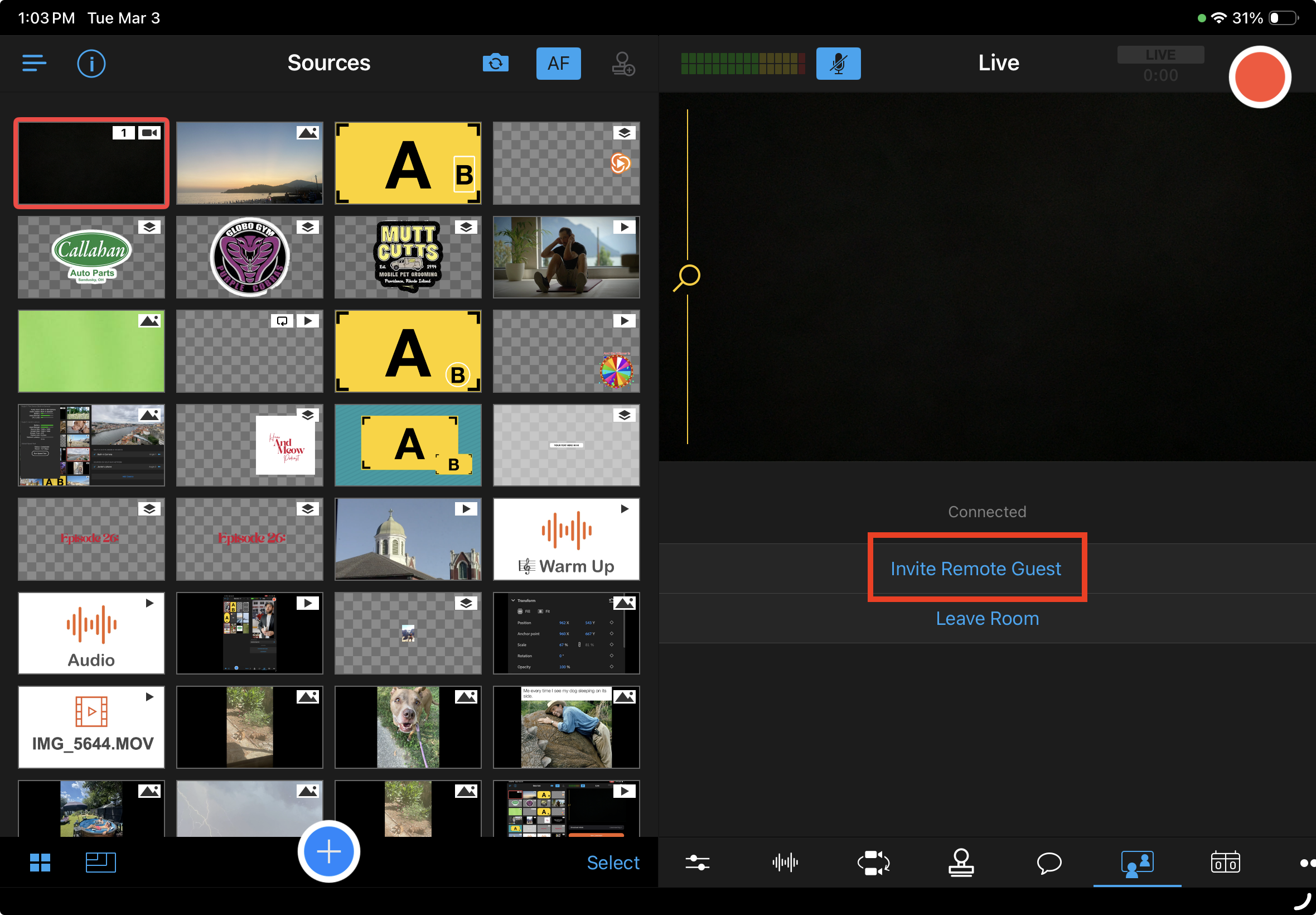Open the audio waveform tab
1316x915 pixels.
(785, 862)
